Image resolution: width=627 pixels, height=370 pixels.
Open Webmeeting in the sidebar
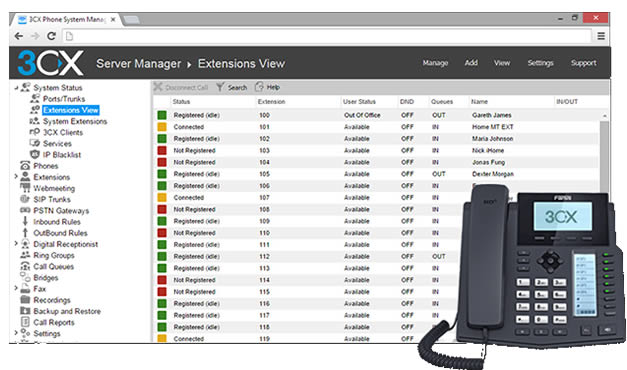(54, 188)
